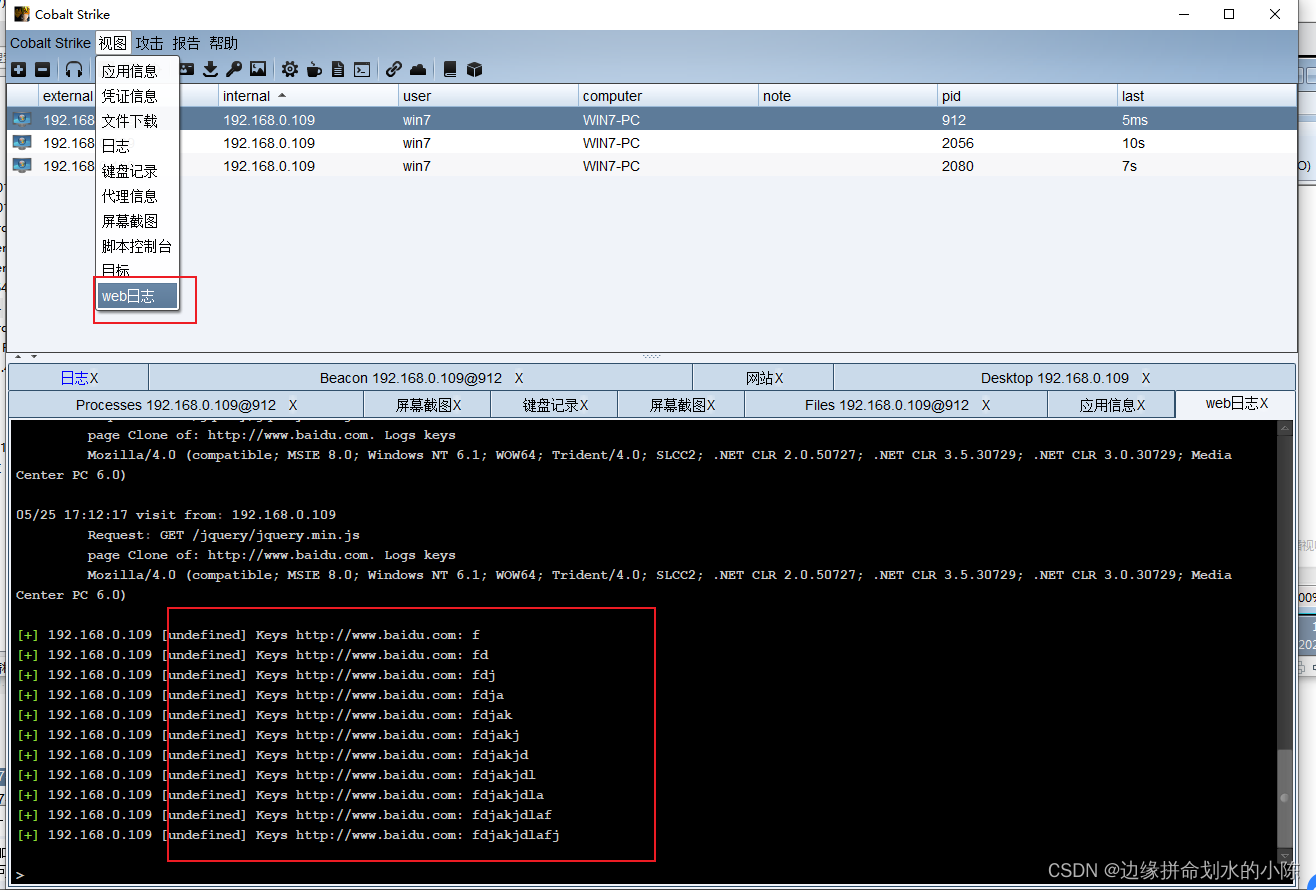Sort by the pid column header

pos(1028,96)
